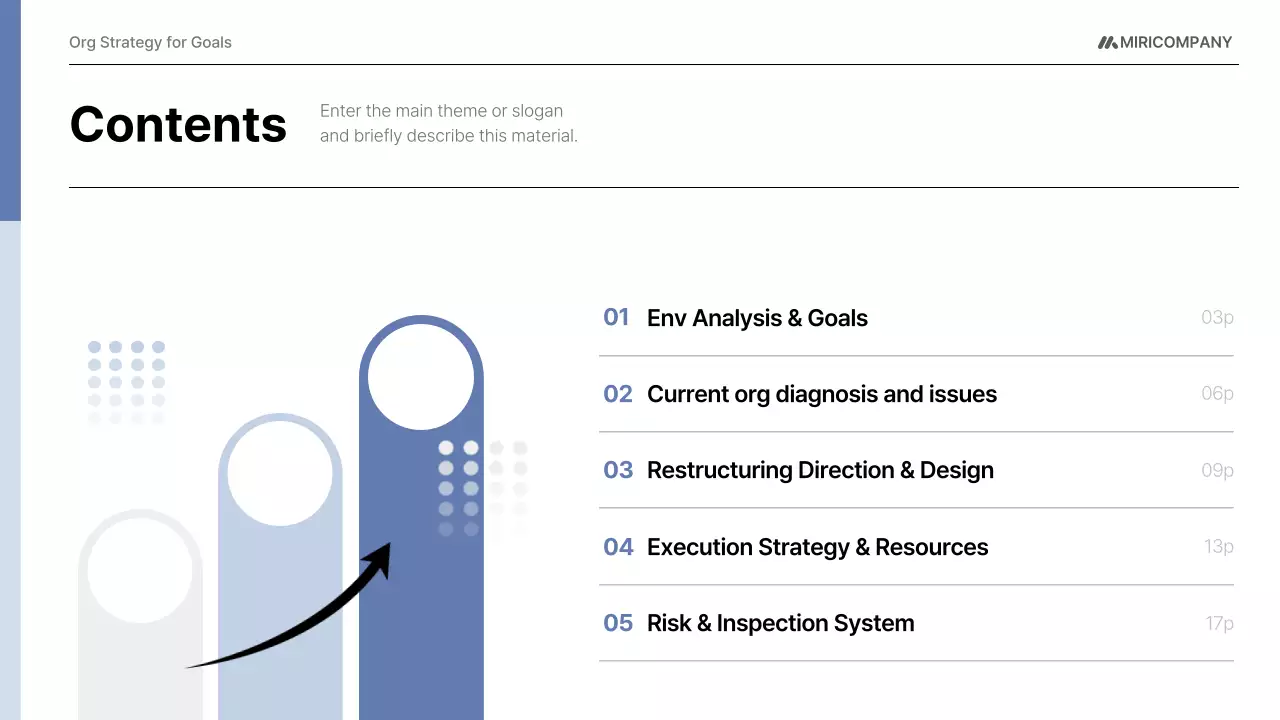Open the "Env Analysis & Goals" section
Image resolution: width=1280 pixels, height=720 pixels.
click(757, 318)
